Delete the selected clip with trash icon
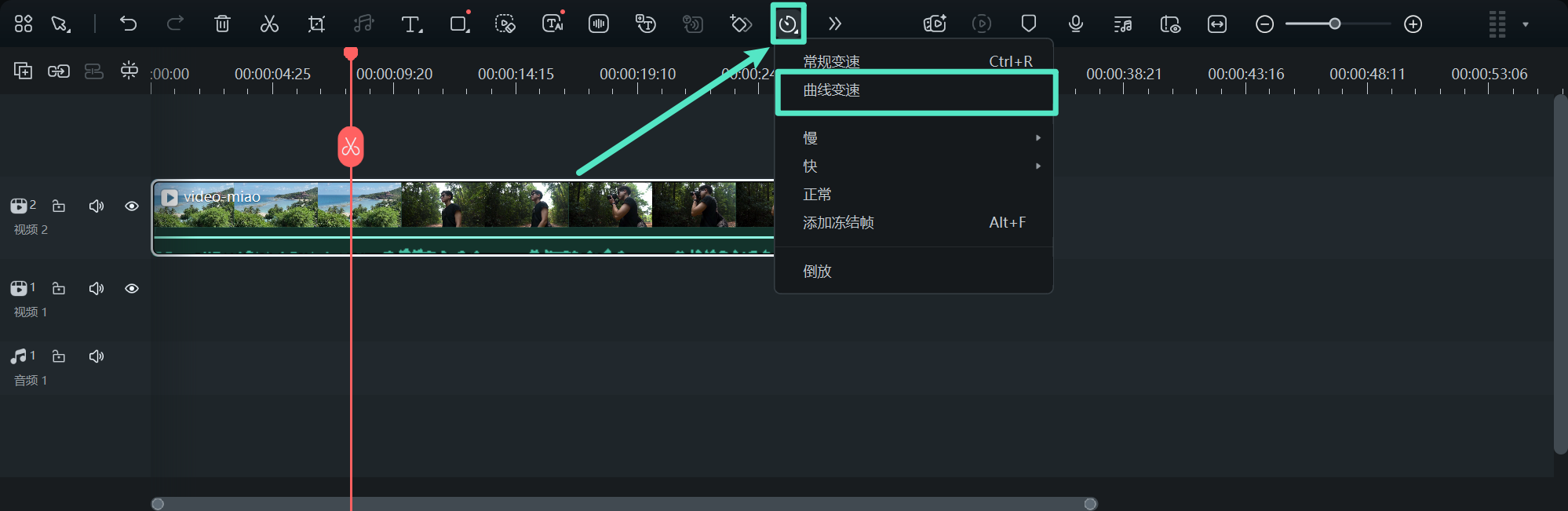Viewport: 1568px width, 511px height. (x=222, y=24)
